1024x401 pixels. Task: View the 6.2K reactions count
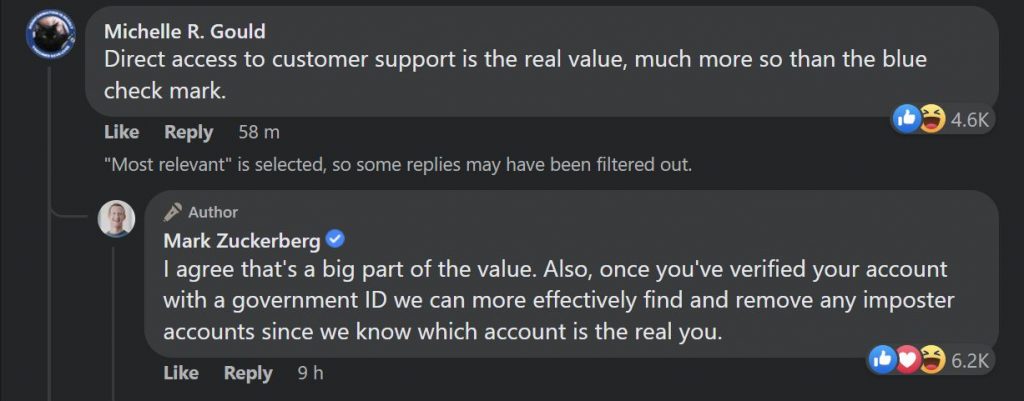969,360
